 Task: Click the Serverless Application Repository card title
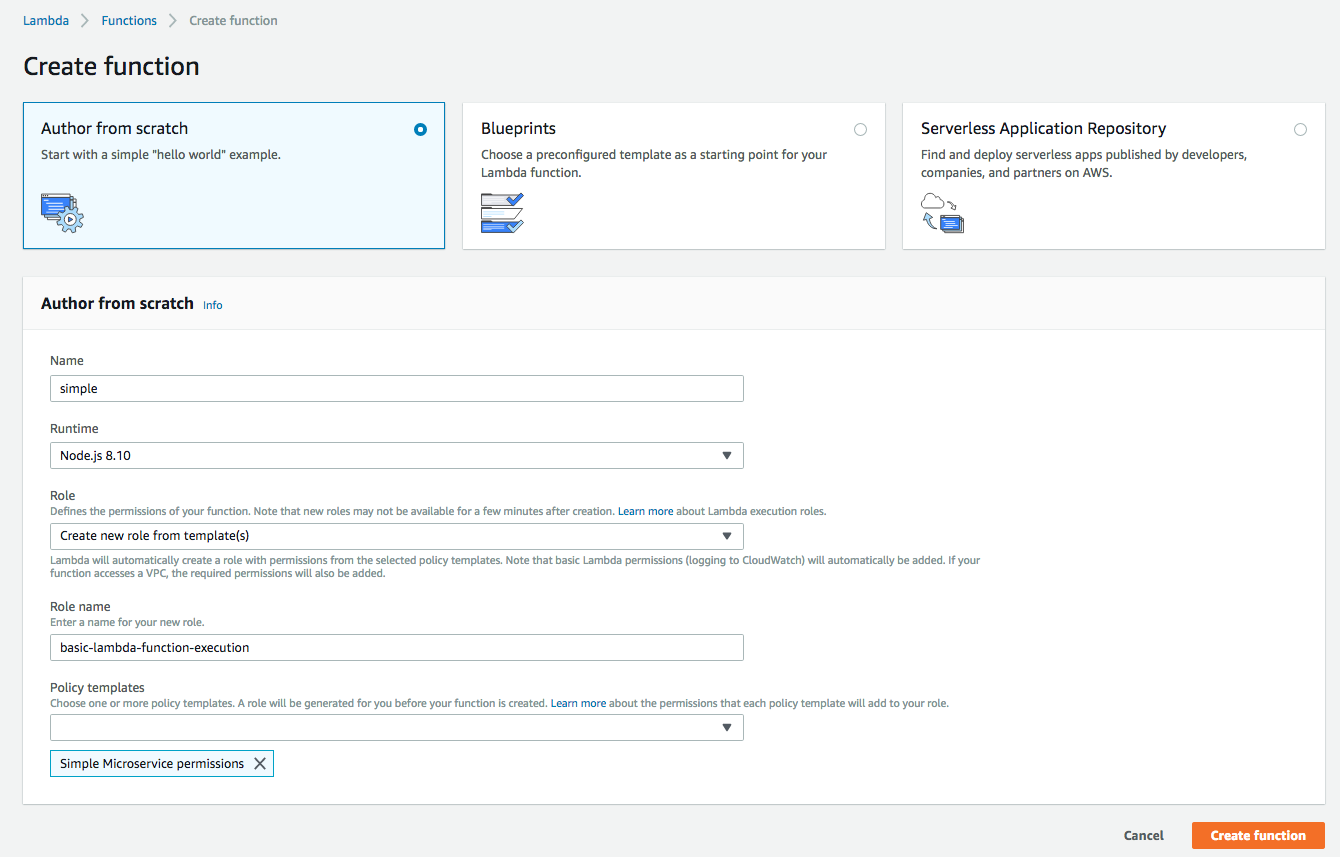coord(1044,129)
